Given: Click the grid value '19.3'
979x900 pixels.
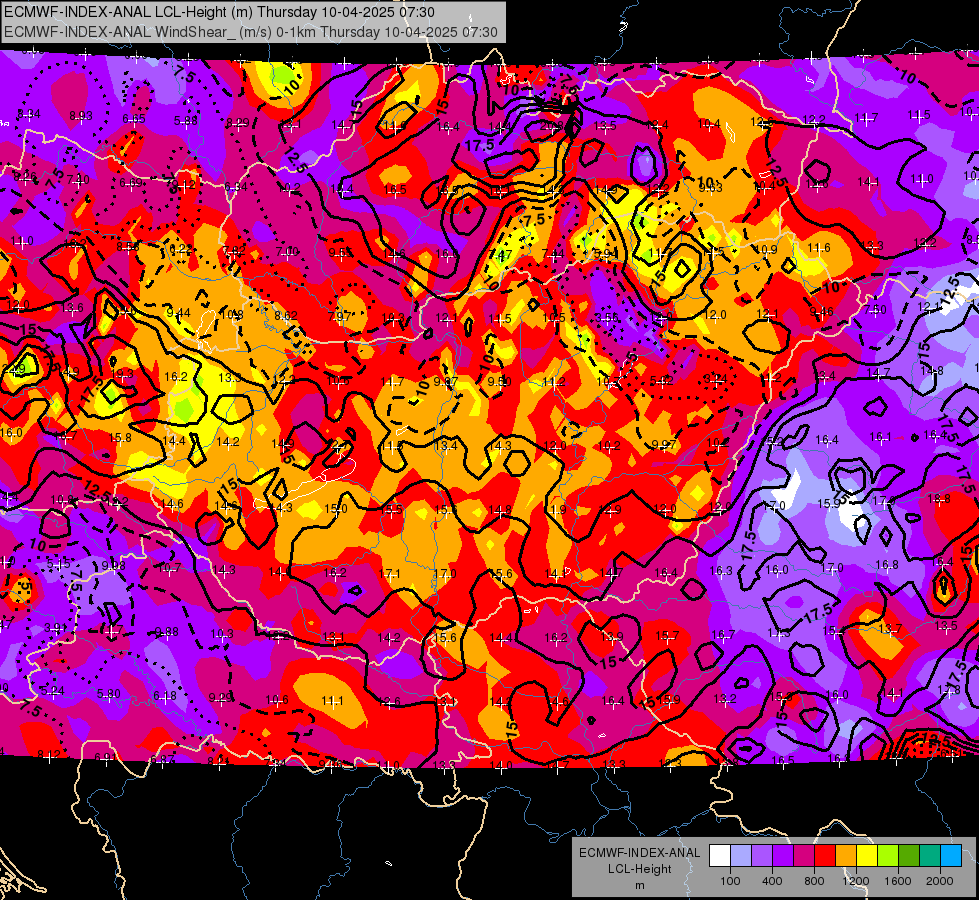Looking at the screenshot, I should point(122,373).
